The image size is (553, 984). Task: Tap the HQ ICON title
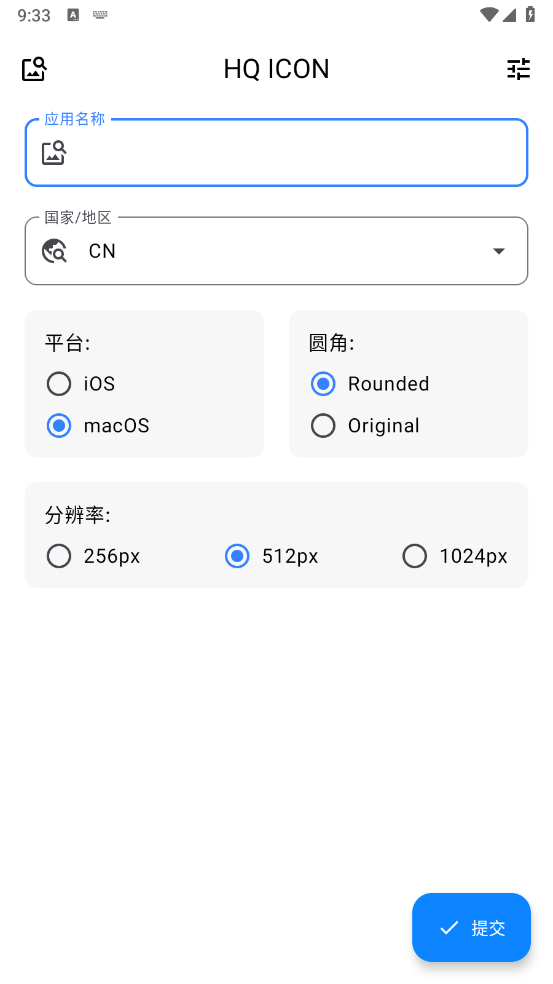click(x=276, y=69)
